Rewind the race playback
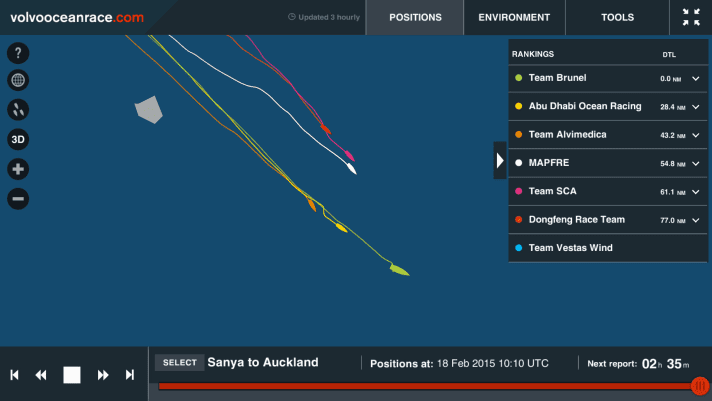The height and width of the screenshot is (401, 712). [41, 375]
